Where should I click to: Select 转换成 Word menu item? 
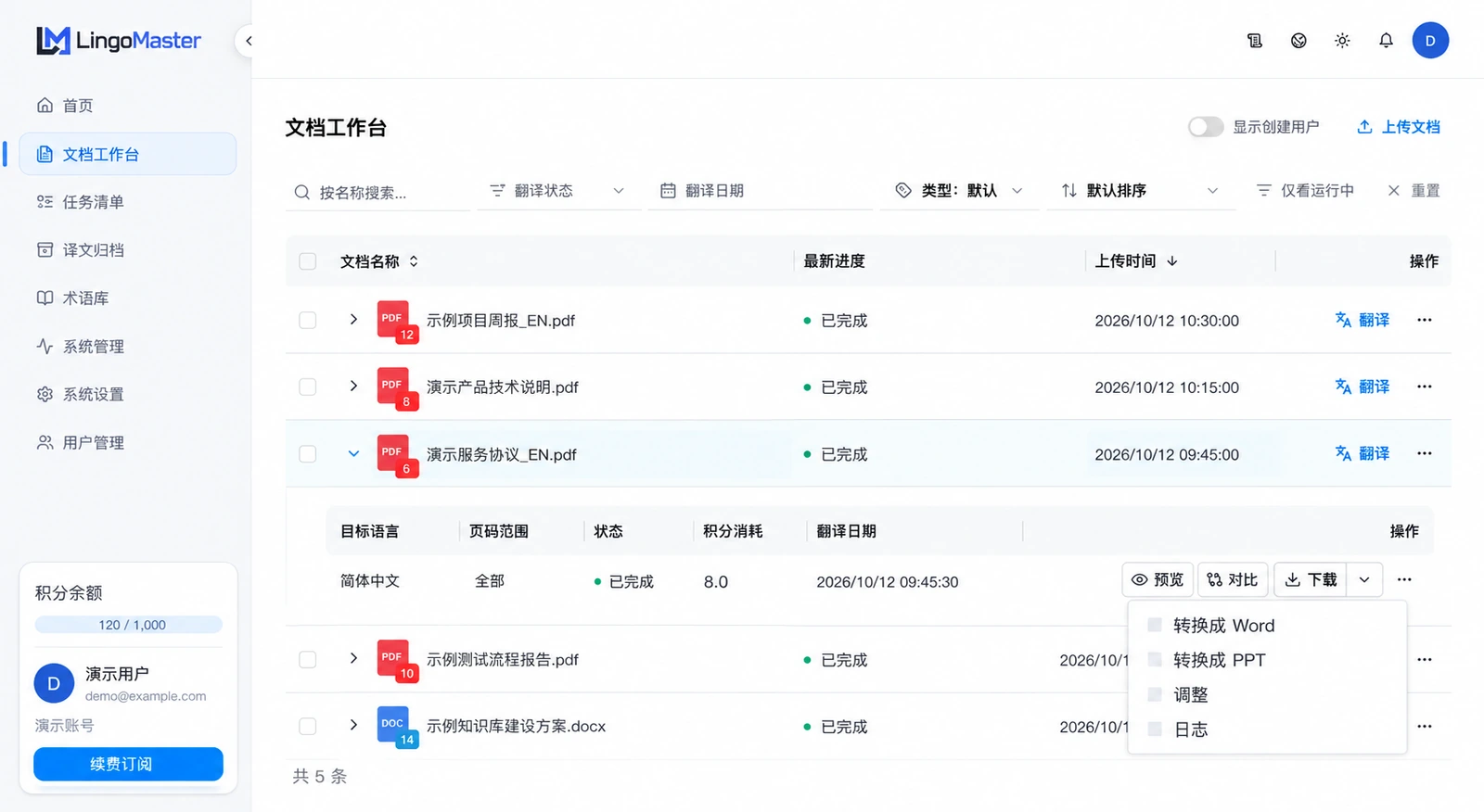(x=1267, y=626)
